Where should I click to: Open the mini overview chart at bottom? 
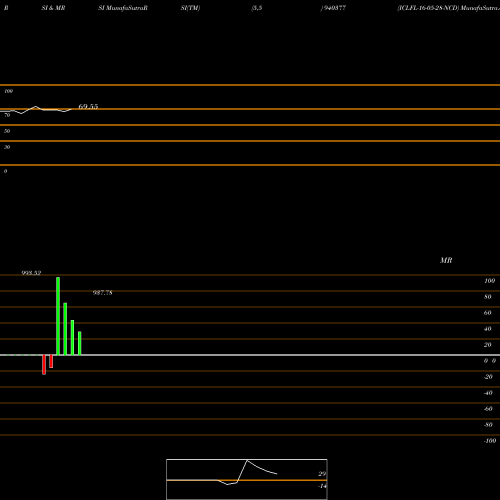coord(247,479)
